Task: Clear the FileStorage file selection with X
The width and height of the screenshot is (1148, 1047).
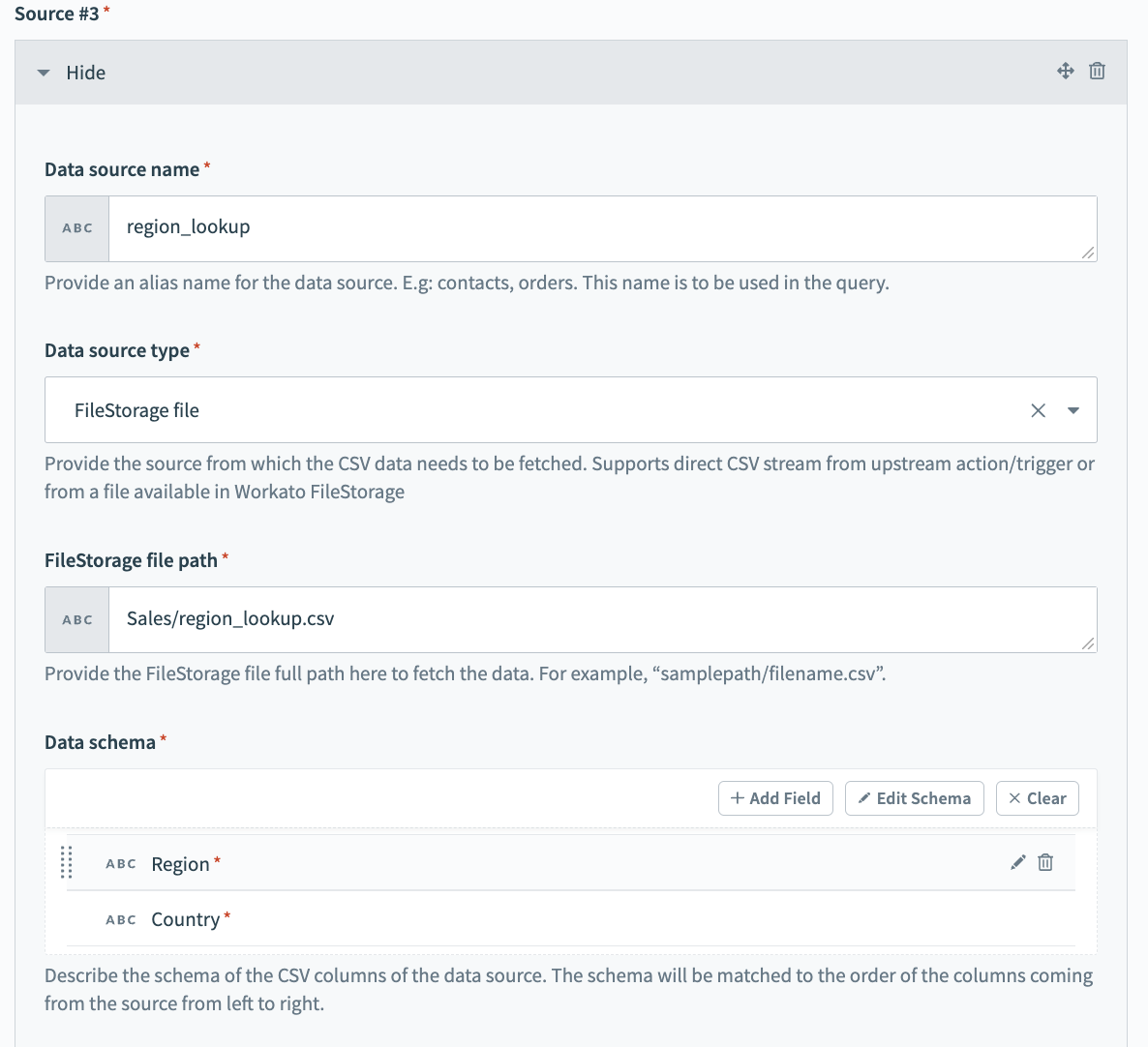Action: point(1038,410)
